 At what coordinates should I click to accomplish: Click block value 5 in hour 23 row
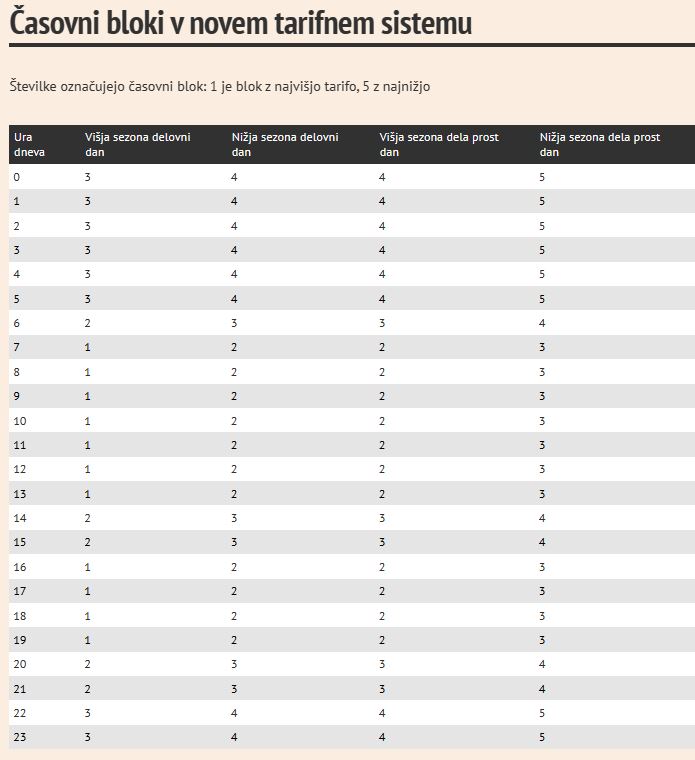(x=542, y=737)
